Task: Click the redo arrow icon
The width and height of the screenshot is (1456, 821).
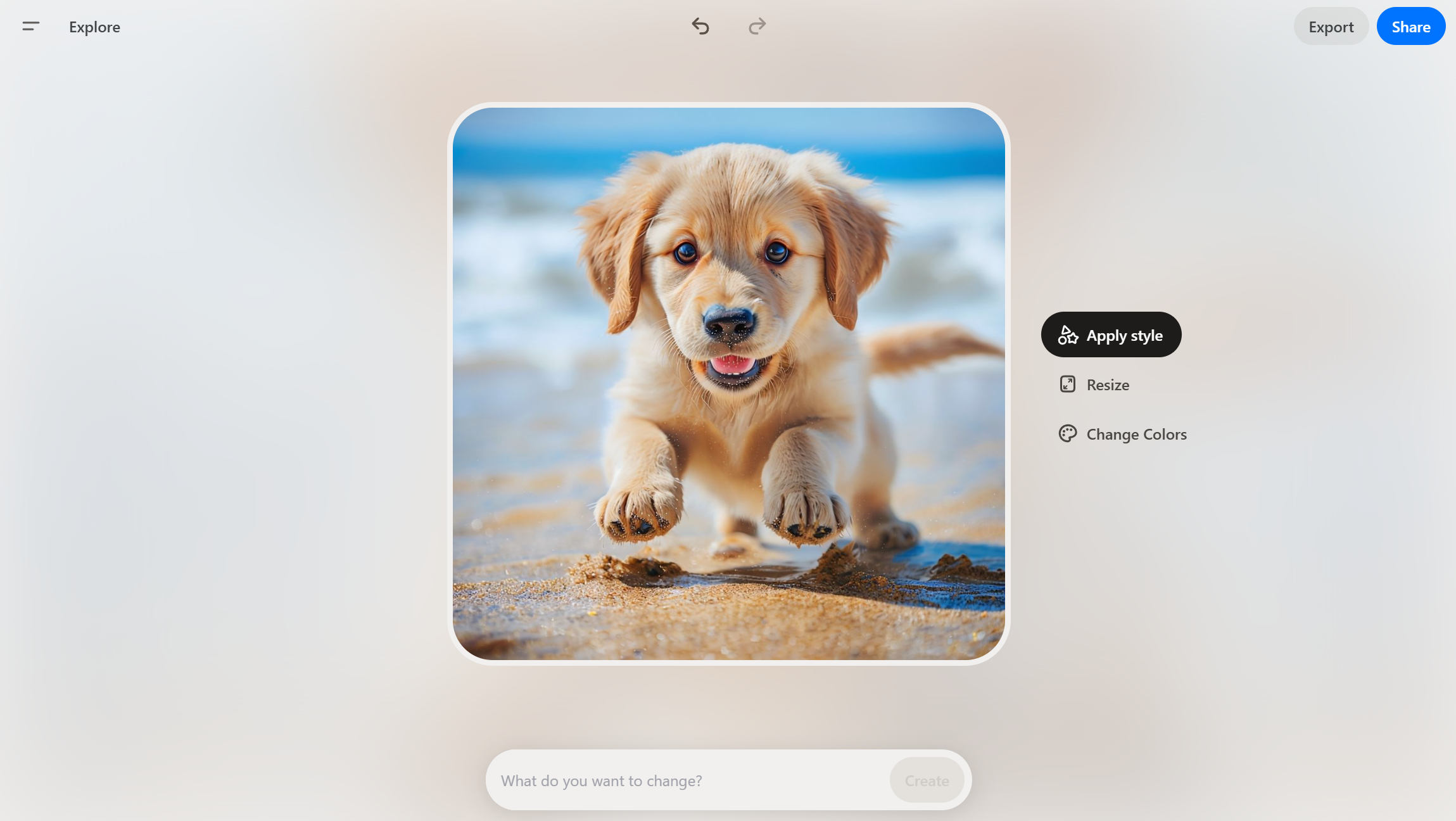Action: 757,27
